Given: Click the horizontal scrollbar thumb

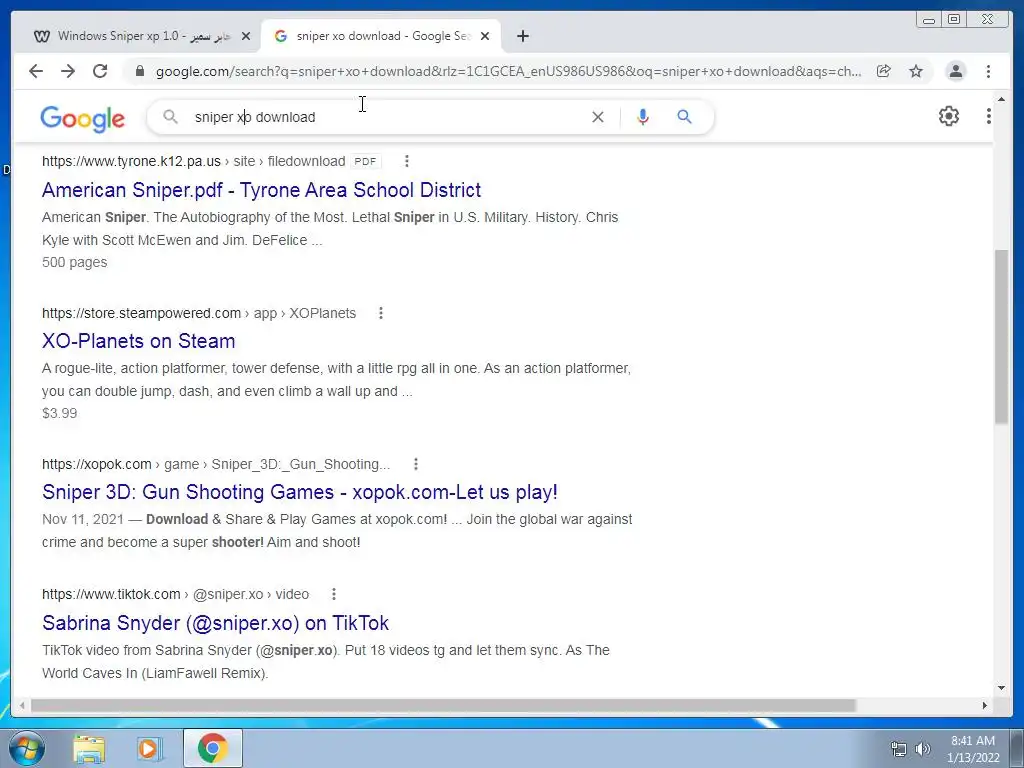Looking at the screenshot, I should click(443, 705).
